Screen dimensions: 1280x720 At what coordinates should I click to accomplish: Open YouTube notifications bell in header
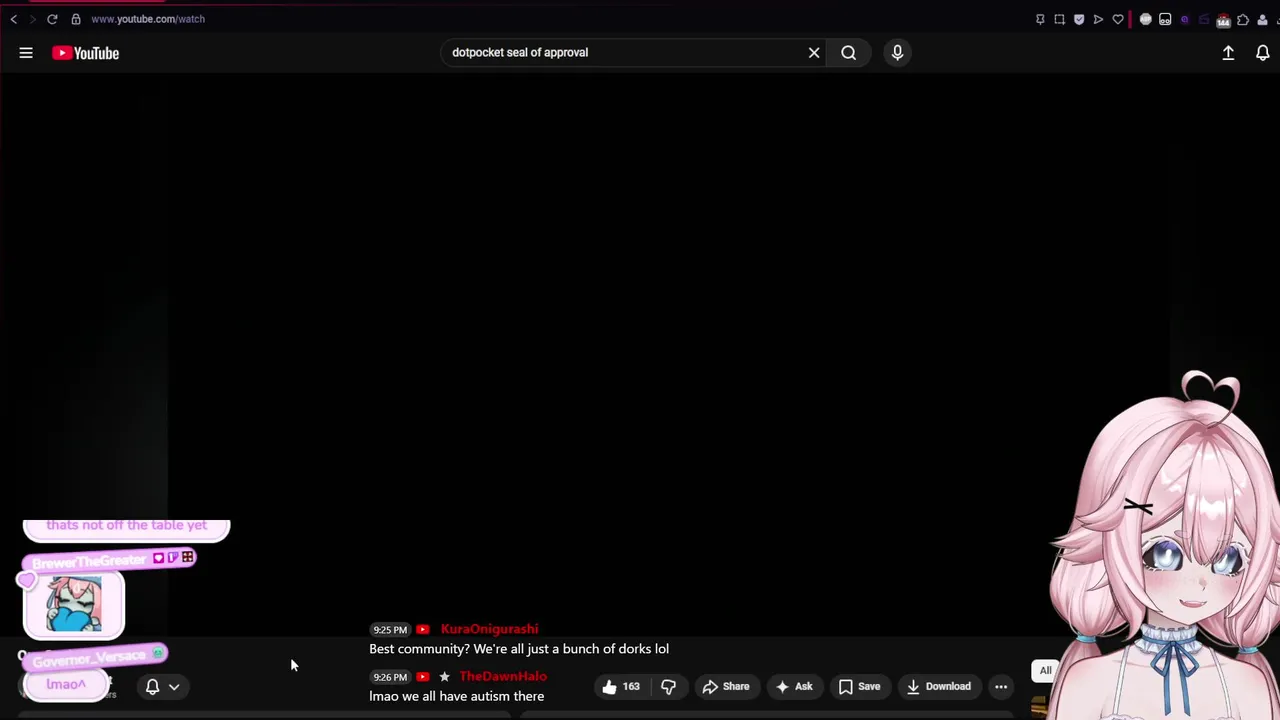(1262, 53)
